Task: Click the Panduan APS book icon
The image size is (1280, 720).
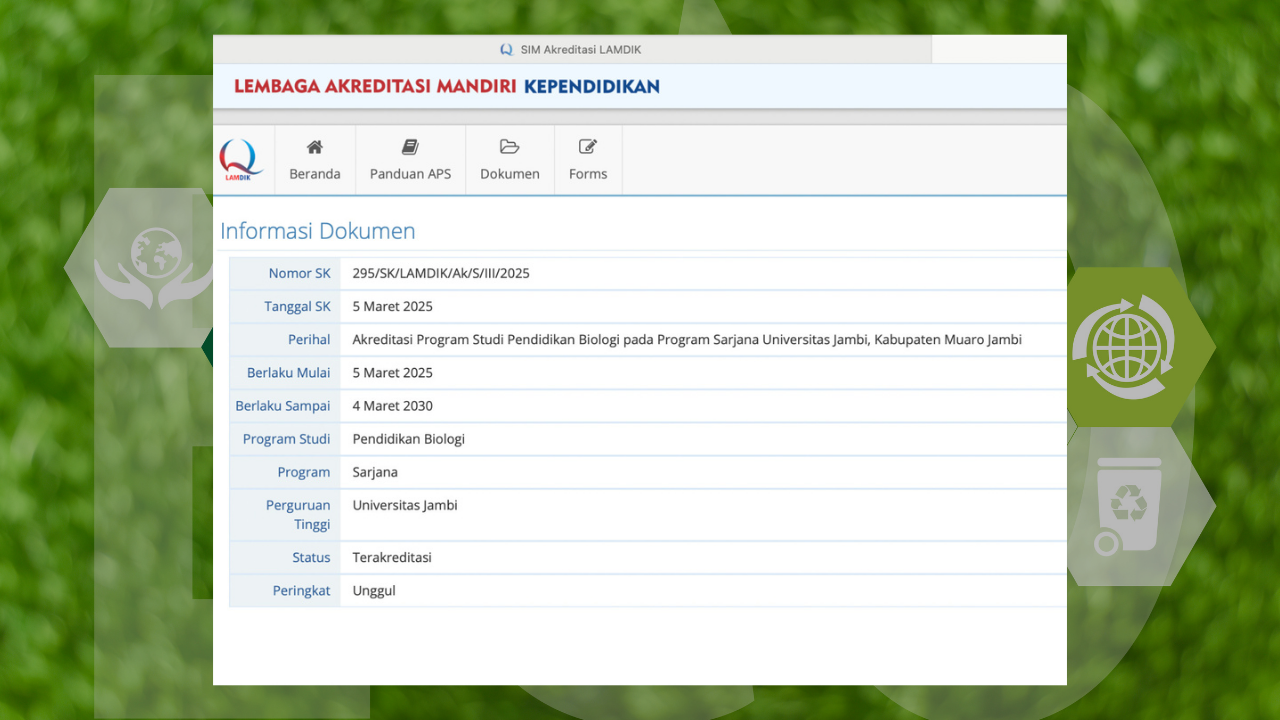Action: 410,148
